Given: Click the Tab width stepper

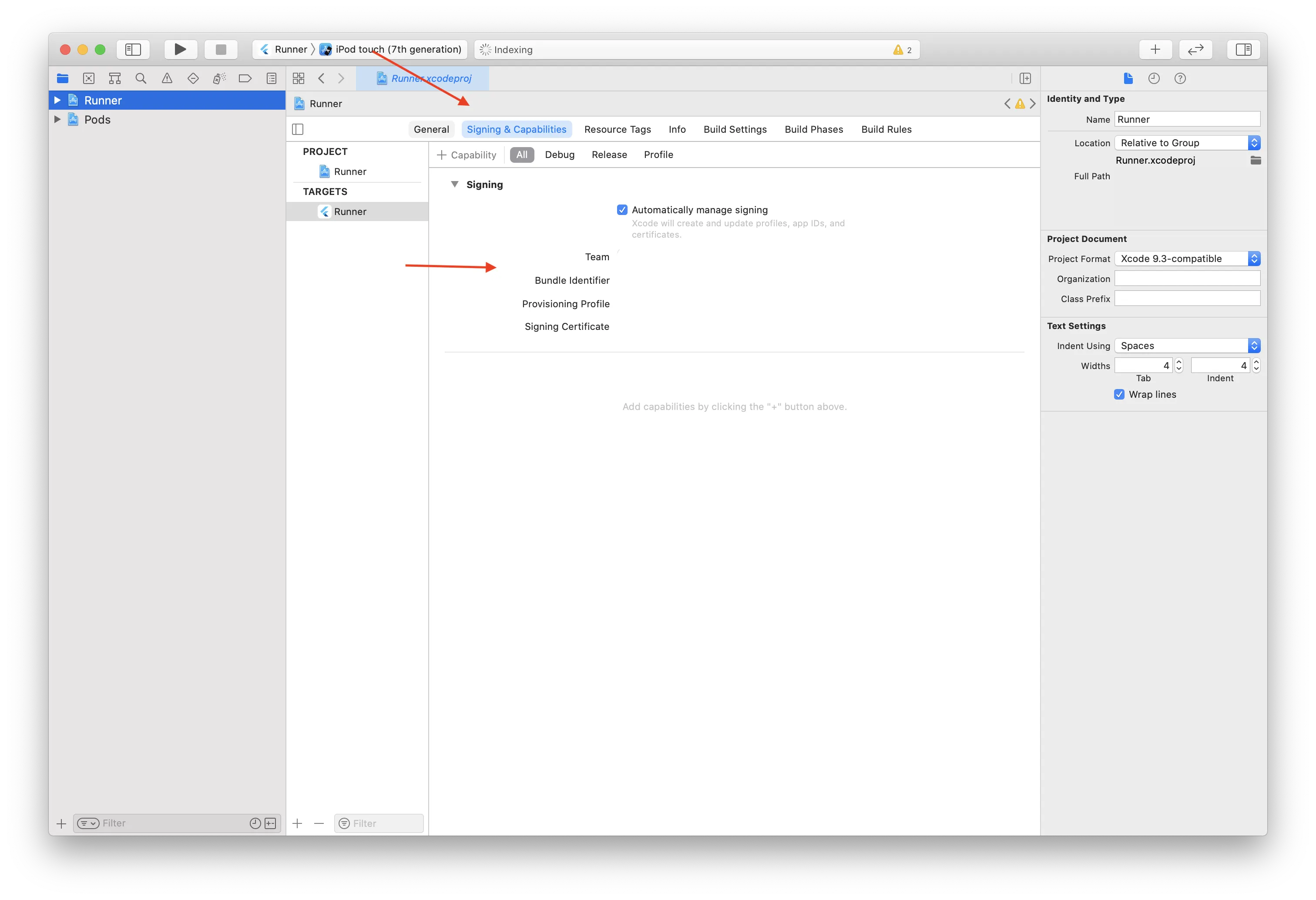Looking at the screenshot, I should (x=1178, y=365).
